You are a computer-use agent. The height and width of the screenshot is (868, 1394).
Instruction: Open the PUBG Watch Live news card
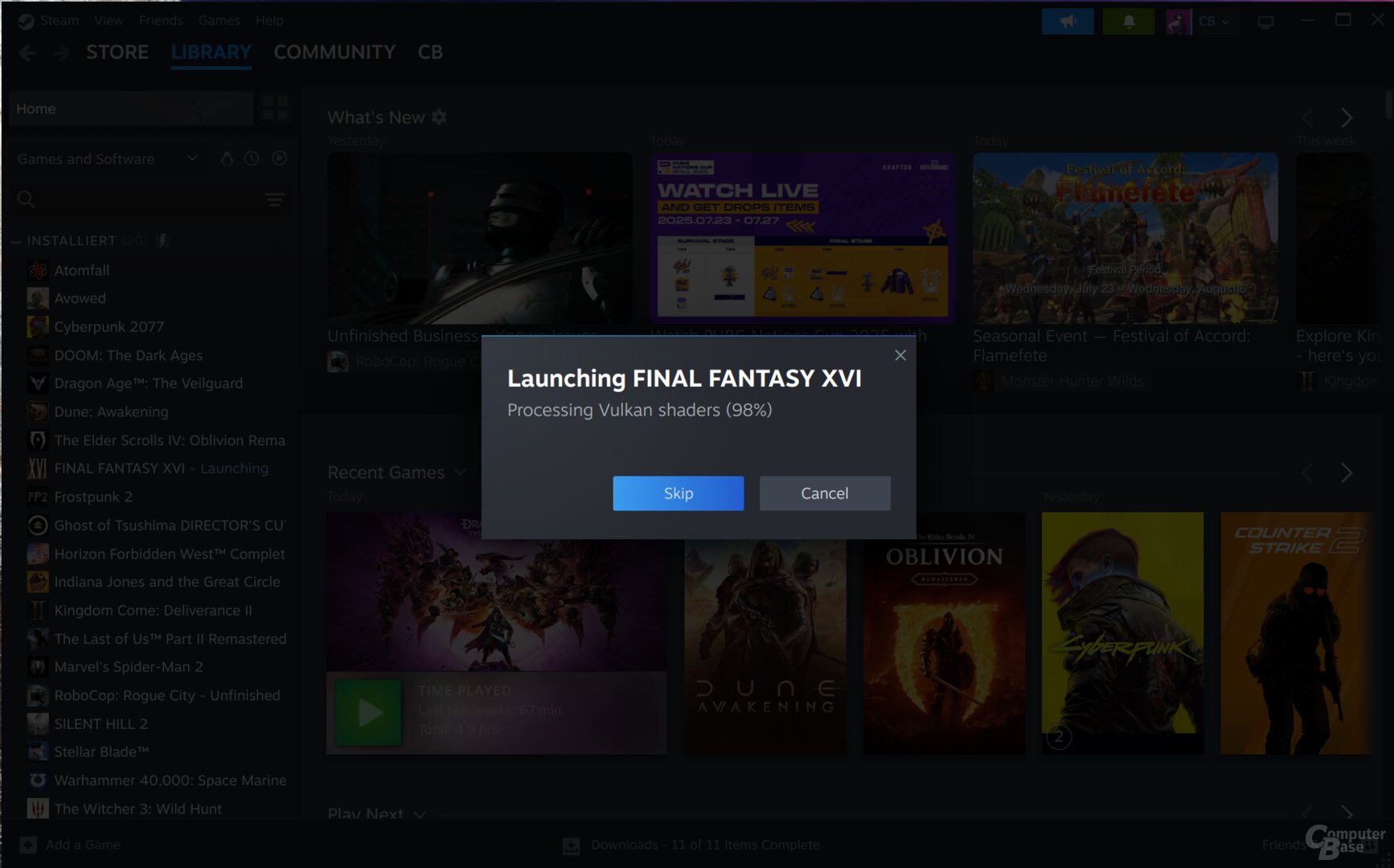click(x=802, y=238)
